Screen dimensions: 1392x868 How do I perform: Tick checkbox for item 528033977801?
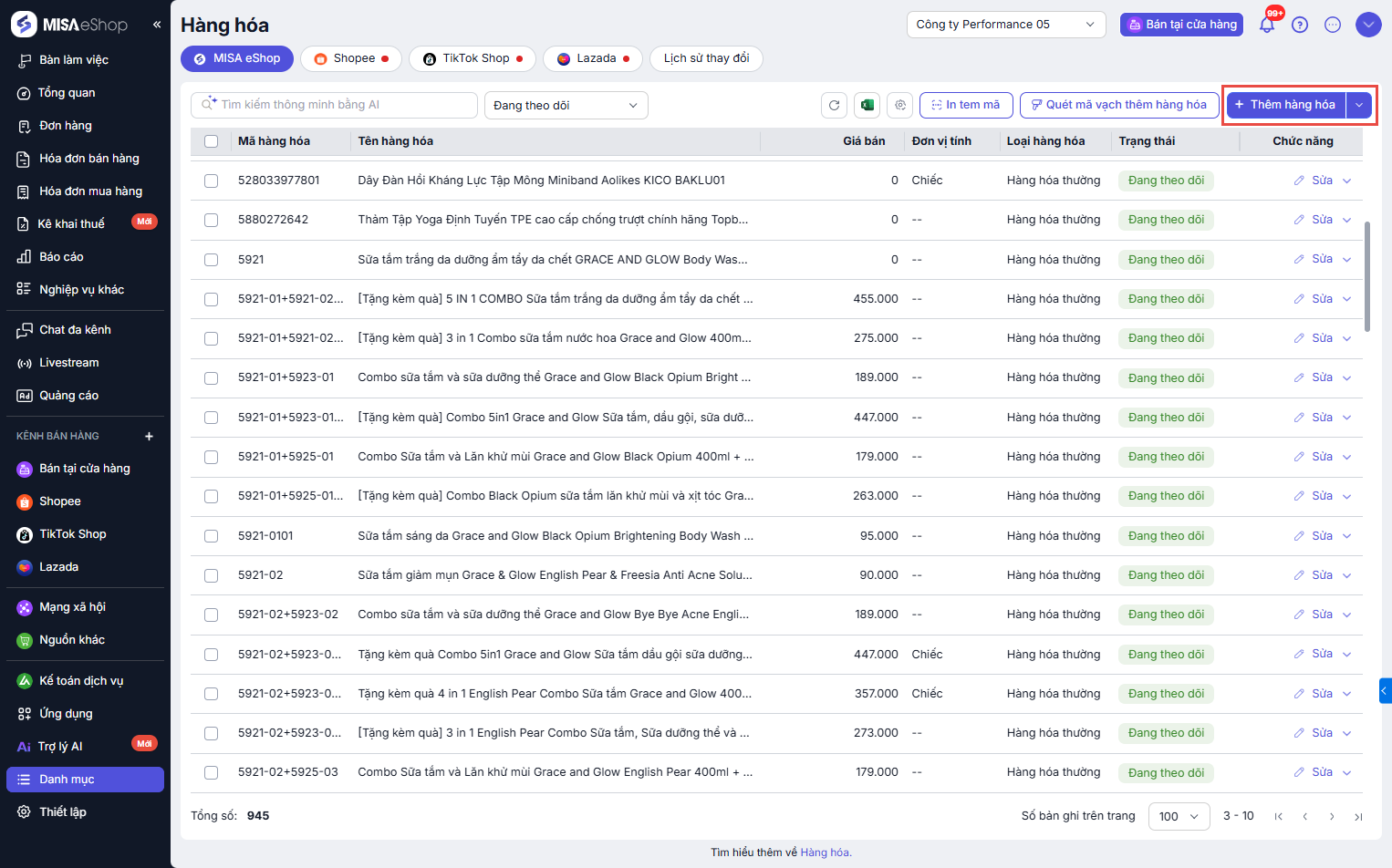click(x=212, y=181)
